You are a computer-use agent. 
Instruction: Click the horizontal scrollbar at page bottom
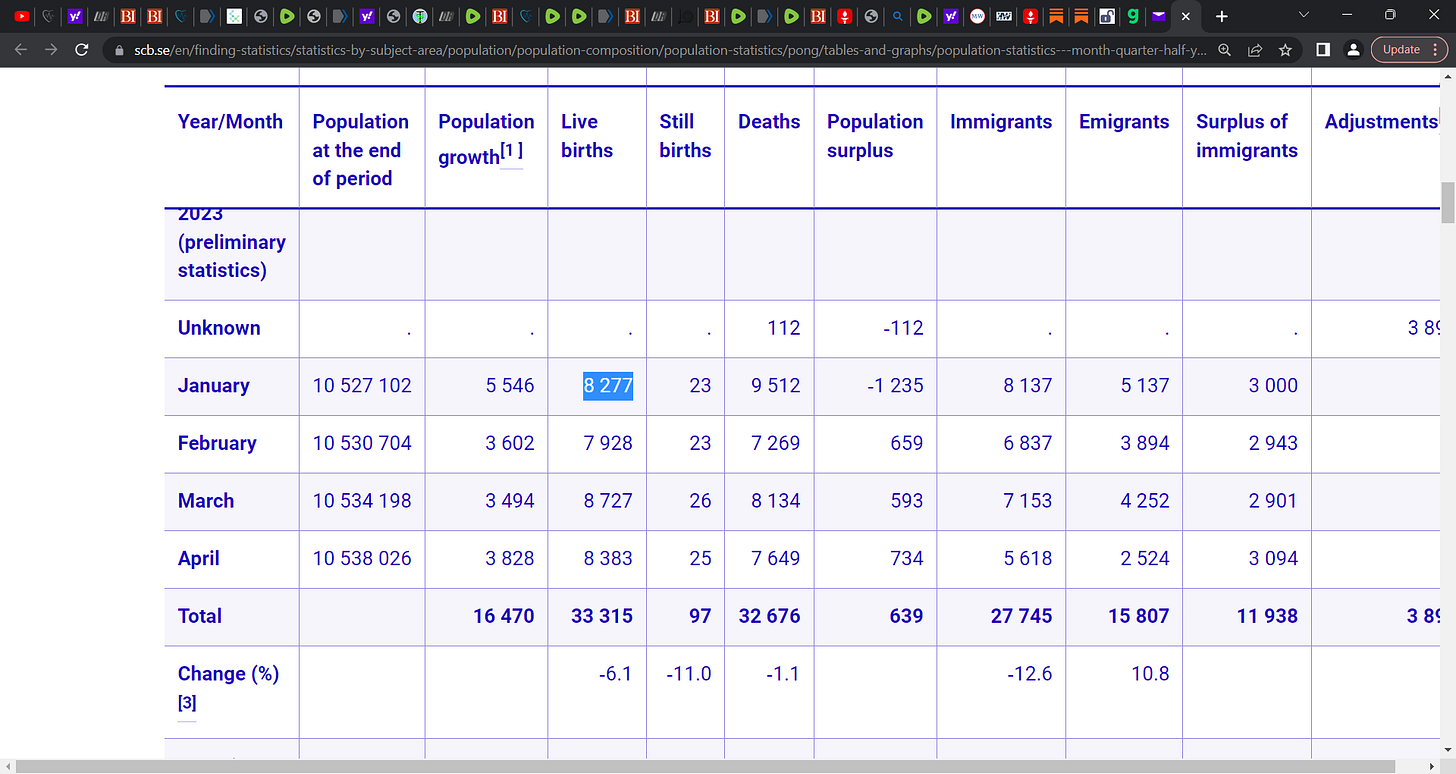click(x=720, y=766)
